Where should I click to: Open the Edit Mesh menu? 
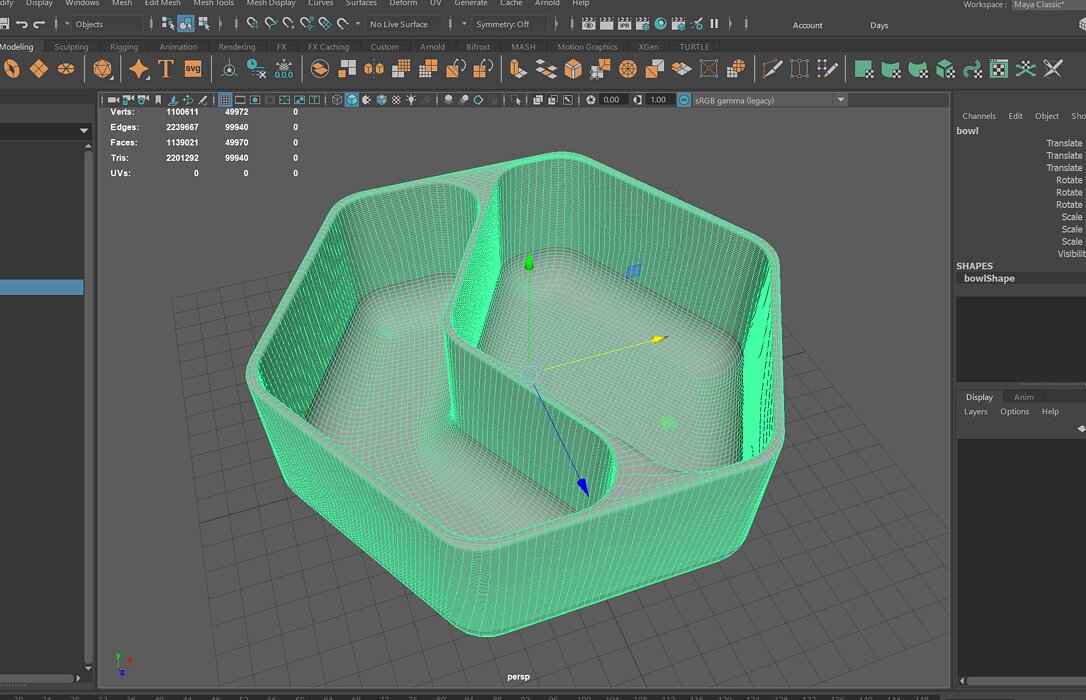click(163, 3)
